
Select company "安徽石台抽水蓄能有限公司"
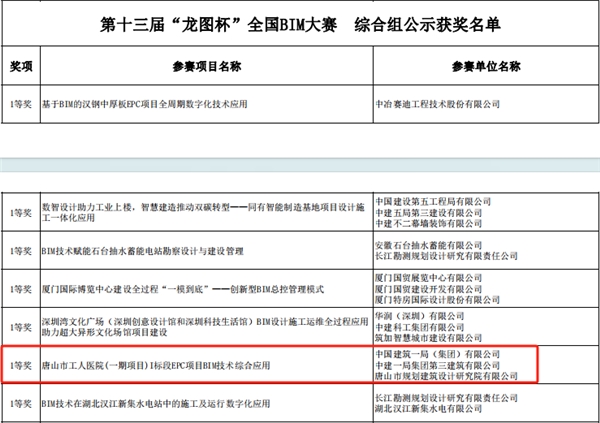point(428,245)
